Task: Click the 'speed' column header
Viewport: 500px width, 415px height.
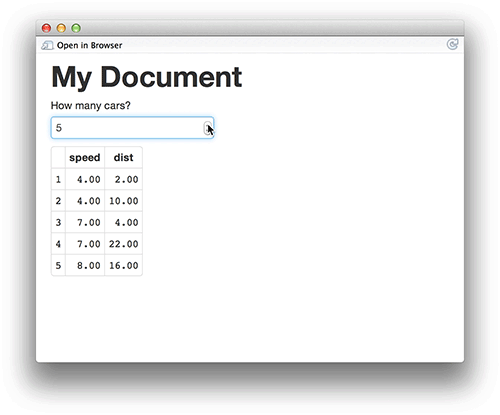Action: 85,157
